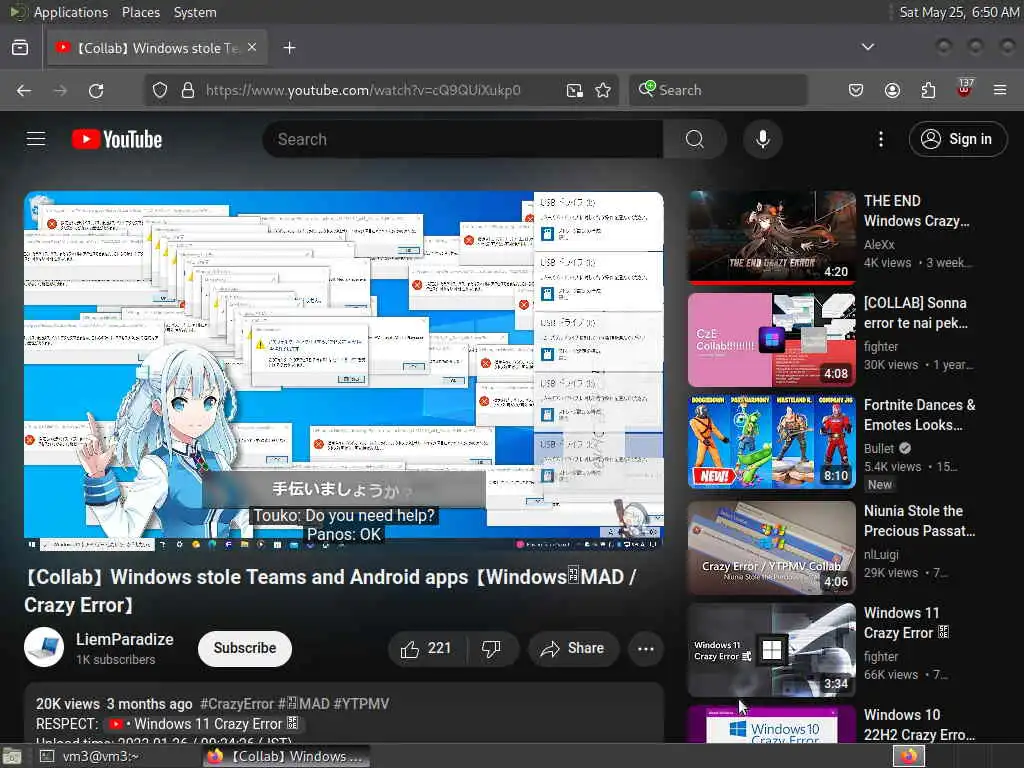
Task: Open Firefox View icon in tab bar
Action: point(20,48)
